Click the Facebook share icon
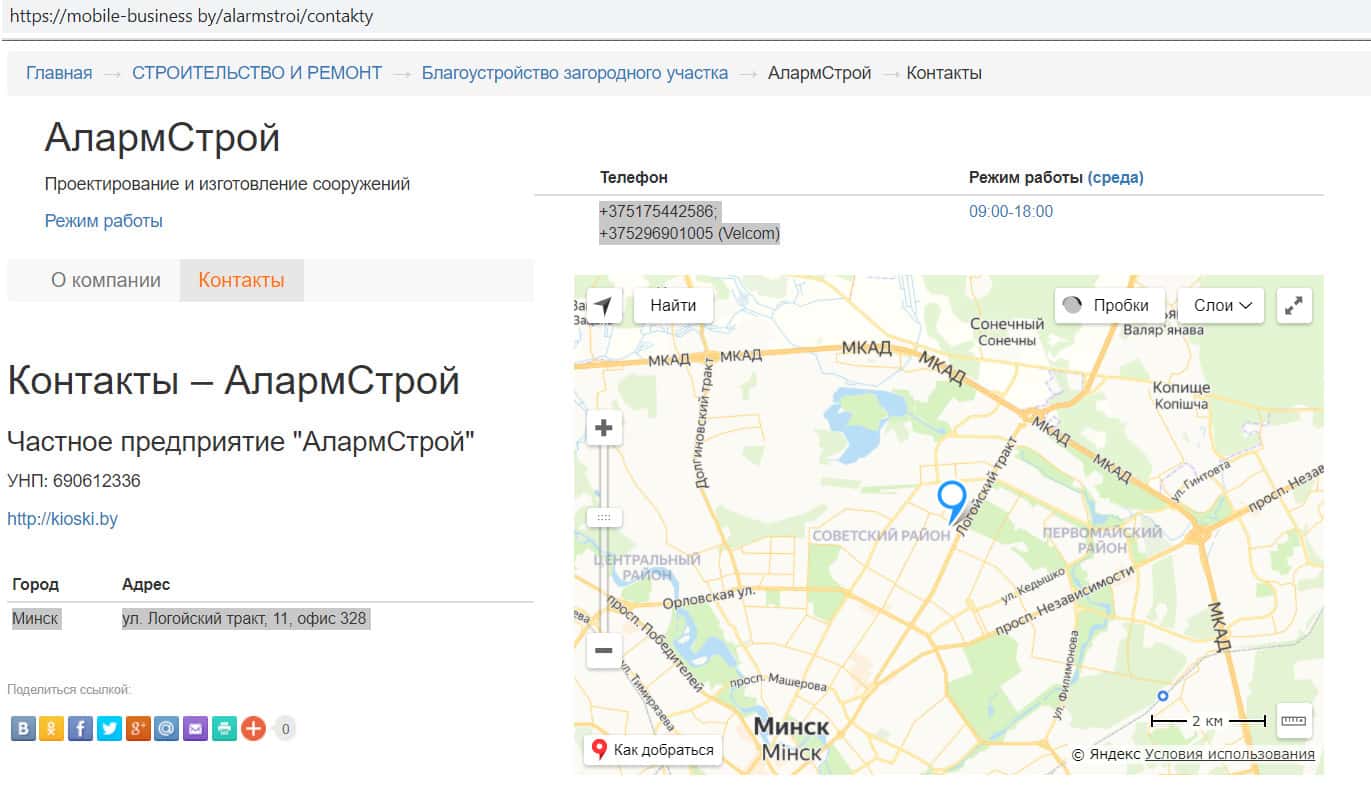This screenshot has width=1371, height=789. 81,729
